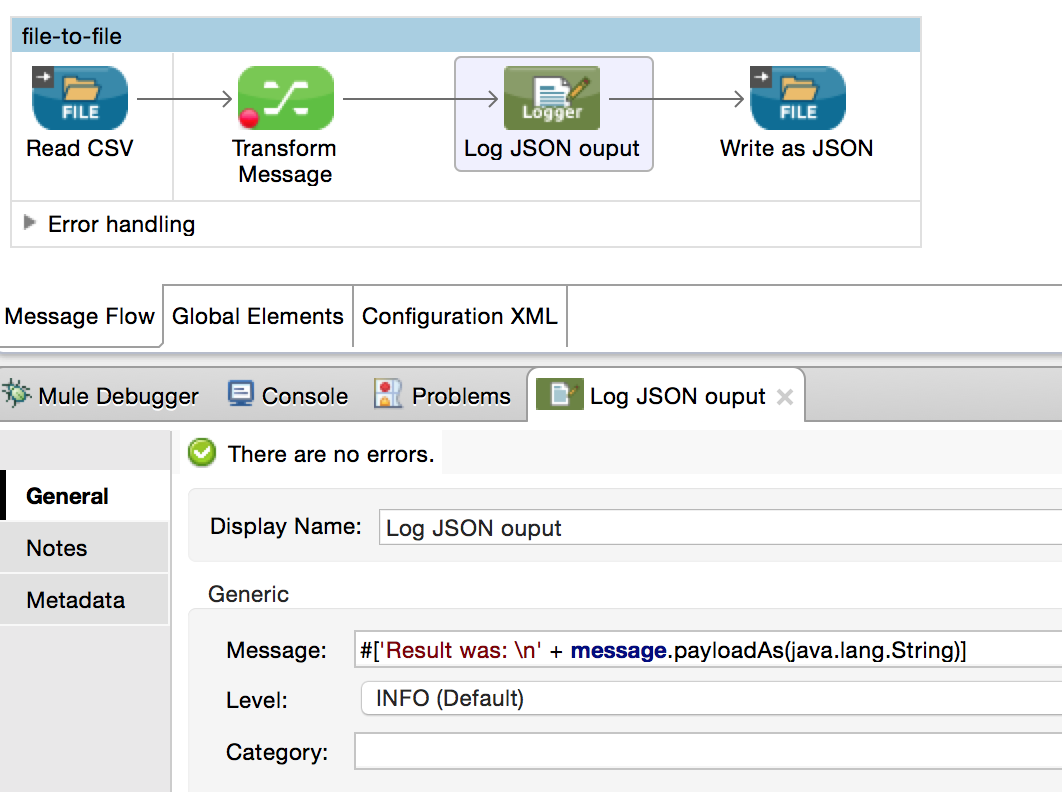The image size is (1062, 792).
Task: Click the Write as JSON file icon
Action: (x=797, y=98)
